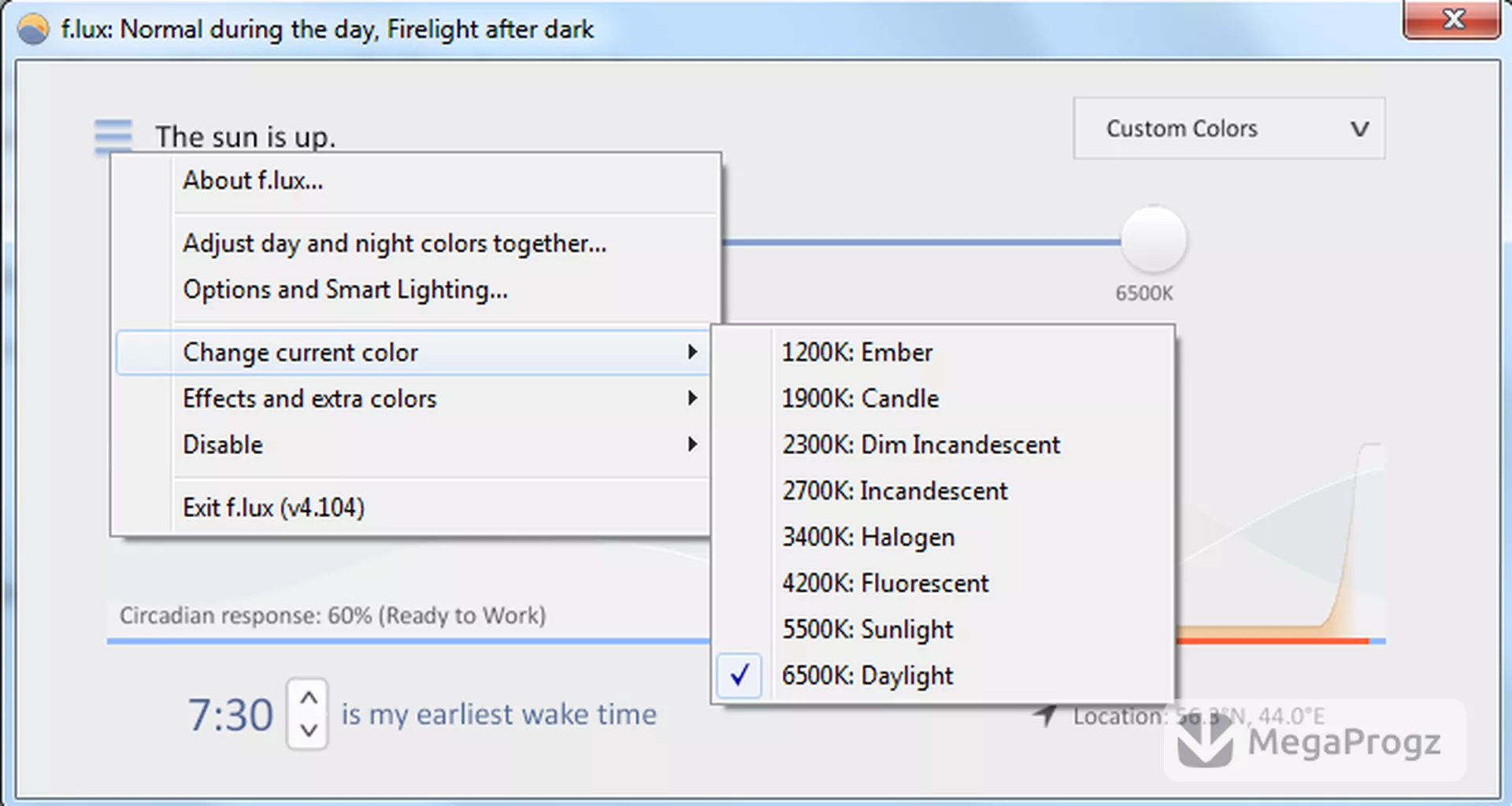Open Options and Smart Lighting...
Image resolution: width=1512 pixels, height=806 pixels.
click(417, 290)
